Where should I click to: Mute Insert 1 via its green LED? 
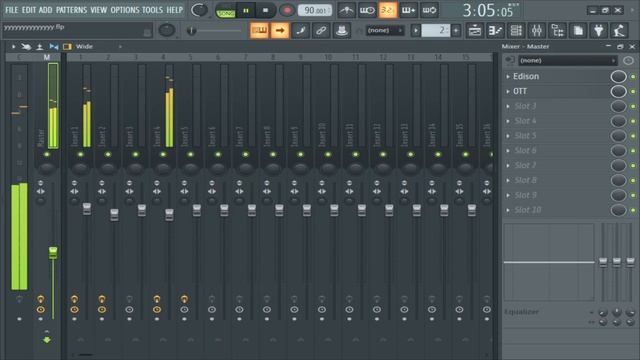tap(80, 155)
